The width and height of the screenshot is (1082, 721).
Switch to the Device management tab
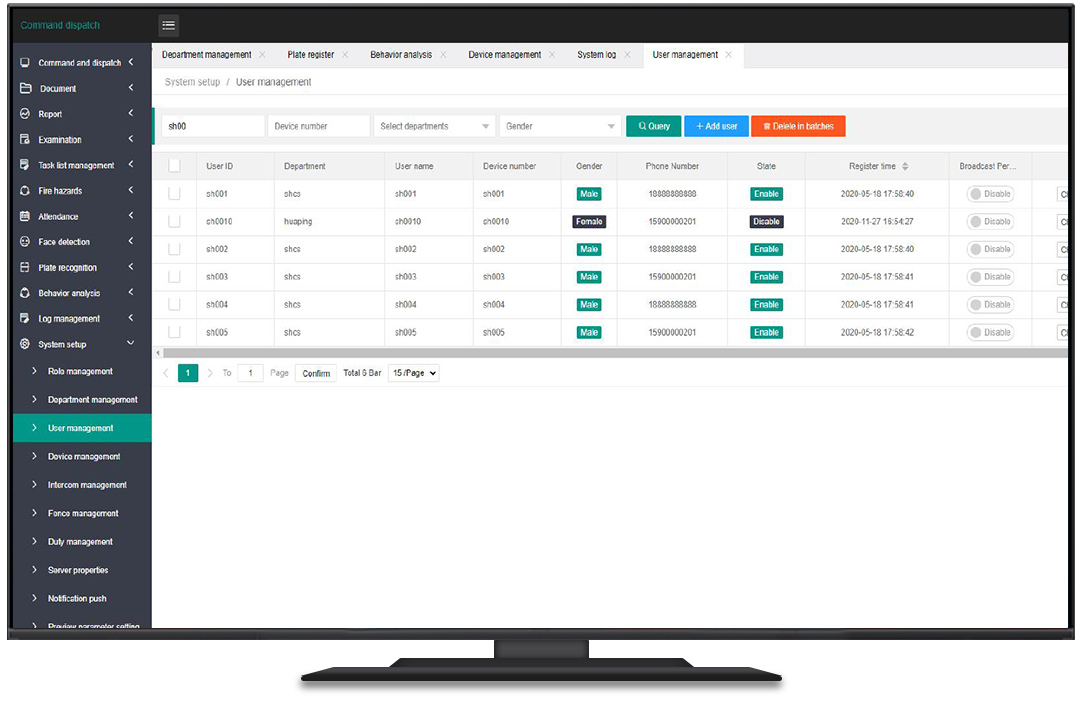pos(504,55)
